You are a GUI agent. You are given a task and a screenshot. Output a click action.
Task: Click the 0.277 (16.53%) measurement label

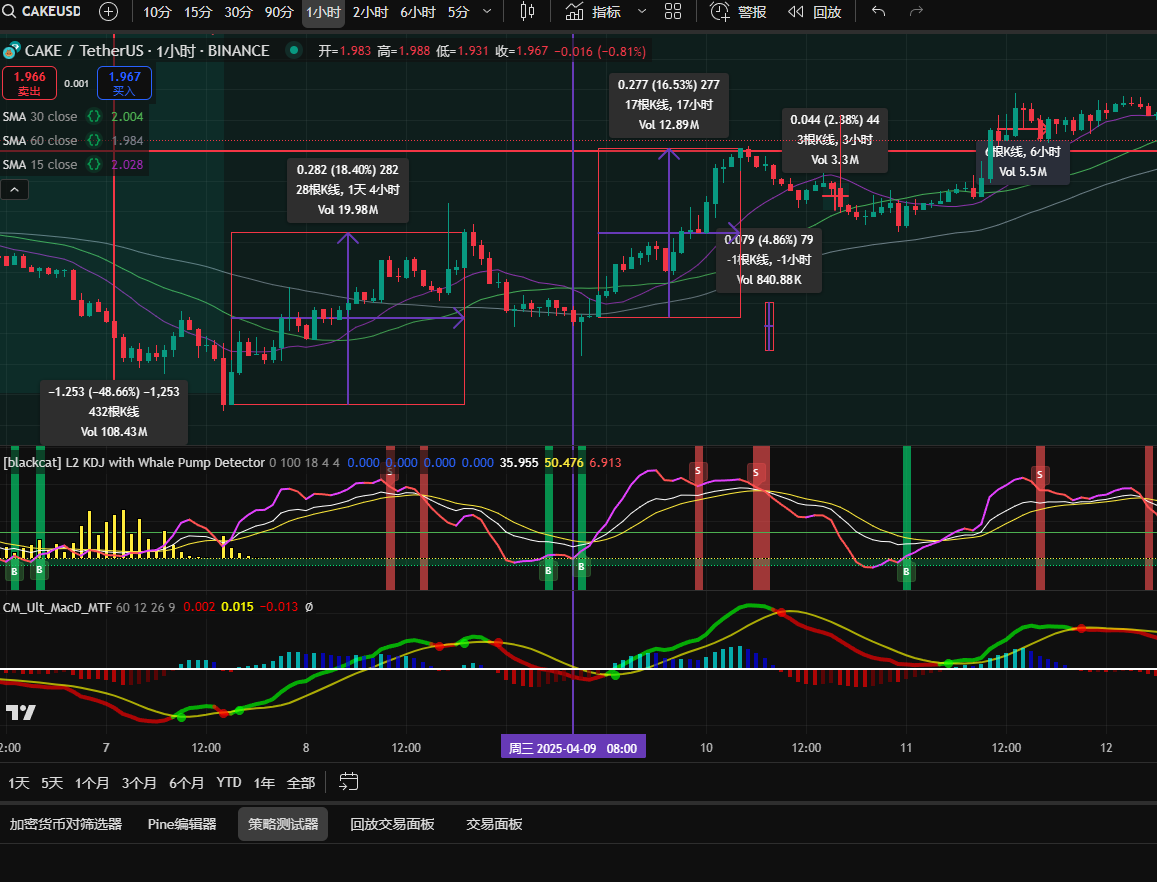pos(669,105)
